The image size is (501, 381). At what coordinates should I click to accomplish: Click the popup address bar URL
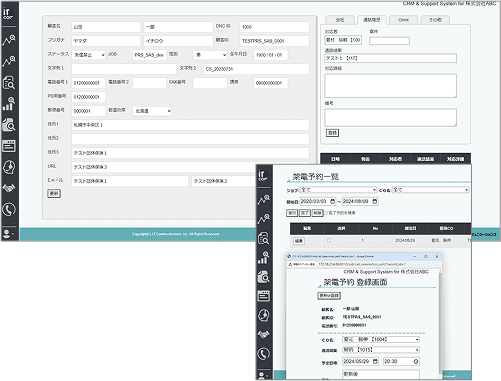click(x=362, y=264)
